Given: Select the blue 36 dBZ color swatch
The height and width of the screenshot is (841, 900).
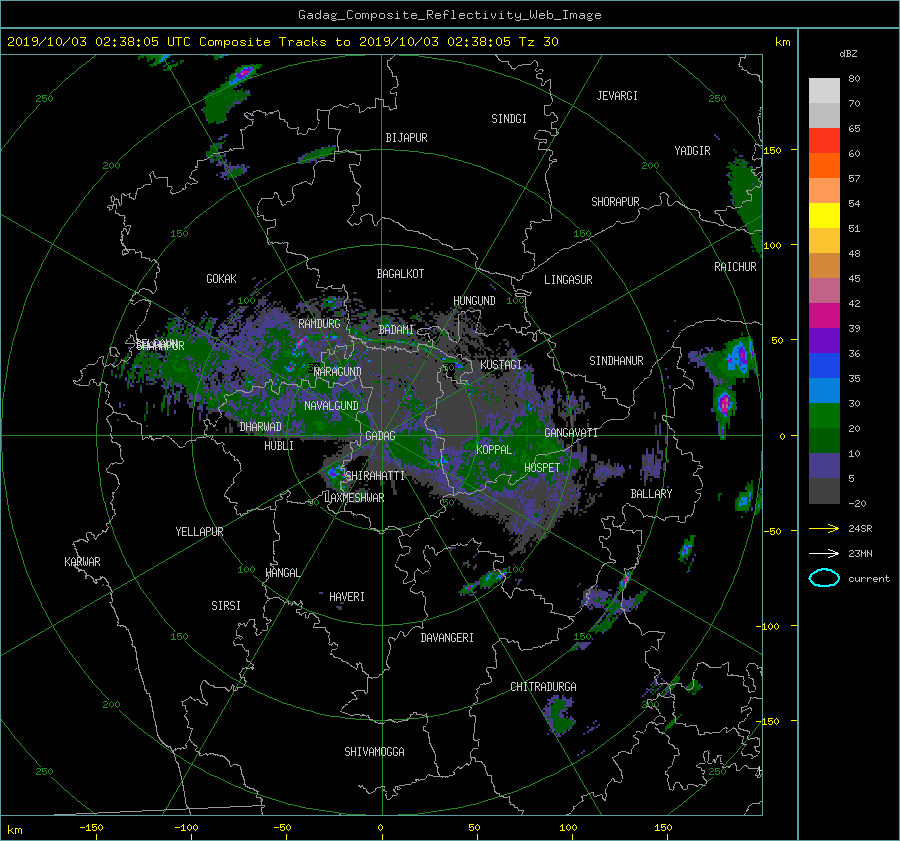Looking at the screenshot, I should [x=824, y=366].
